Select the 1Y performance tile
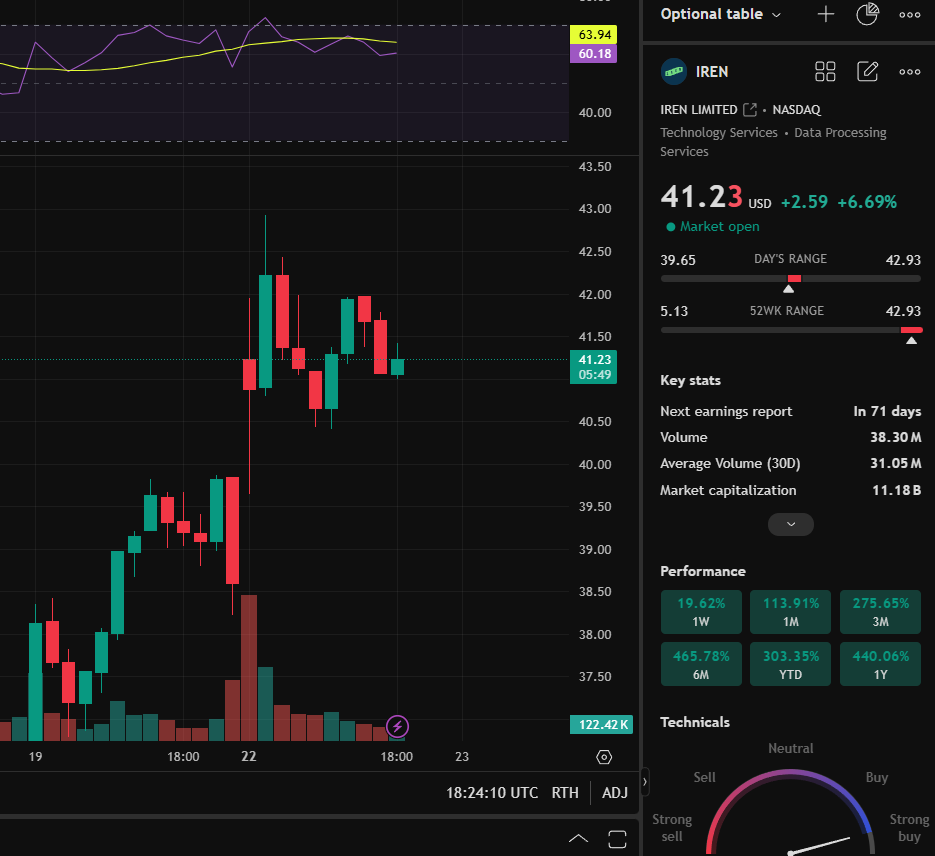Screen dimensions: 935x856 [x=880, y=664]
